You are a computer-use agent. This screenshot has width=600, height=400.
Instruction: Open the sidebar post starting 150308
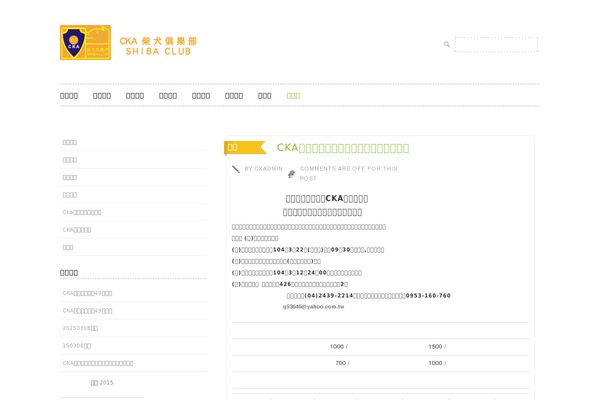77,346
